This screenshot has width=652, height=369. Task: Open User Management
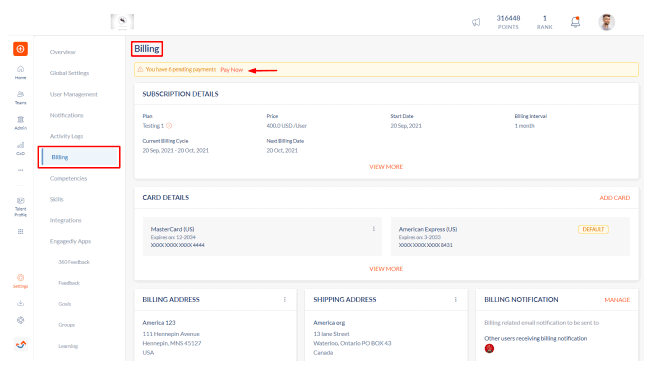74,94
